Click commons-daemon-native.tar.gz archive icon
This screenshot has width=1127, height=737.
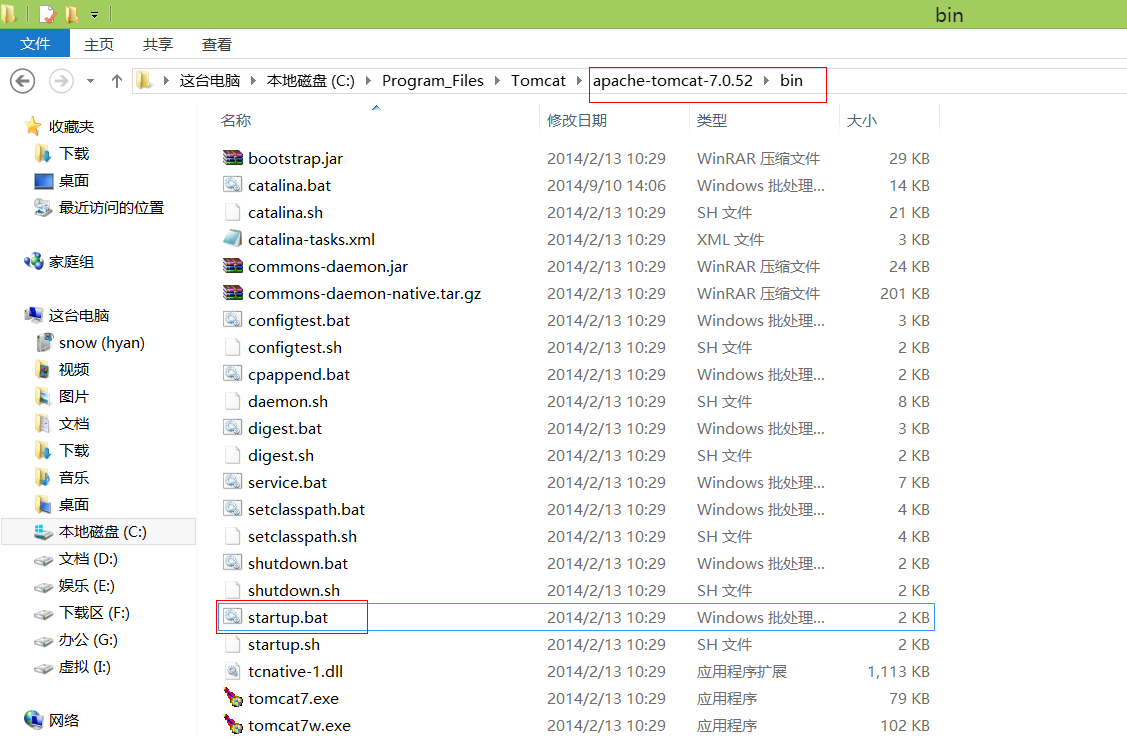click(x=232, y=293)
